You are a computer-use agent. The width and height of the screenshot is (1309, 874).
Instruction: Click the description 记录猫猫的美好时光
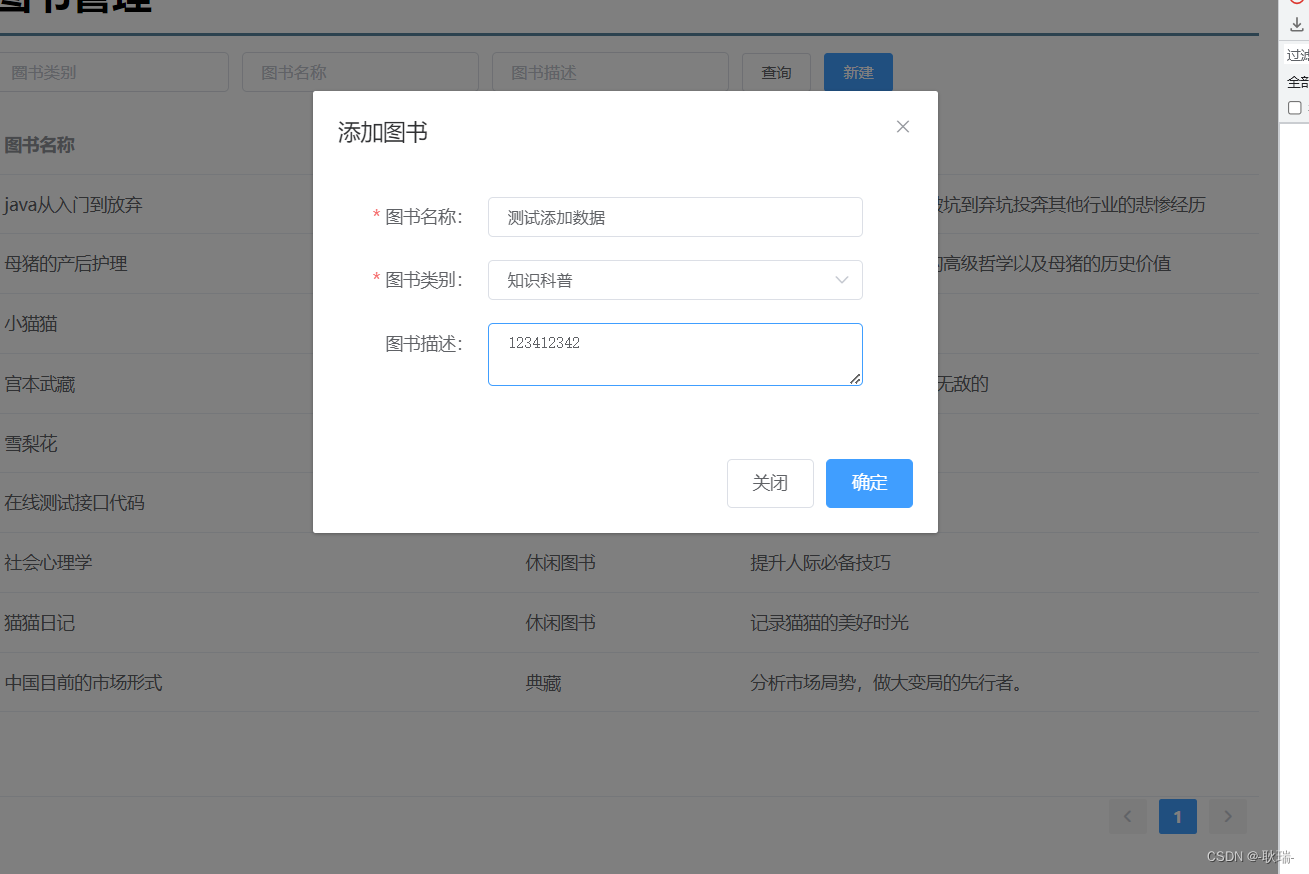(830, 623)
